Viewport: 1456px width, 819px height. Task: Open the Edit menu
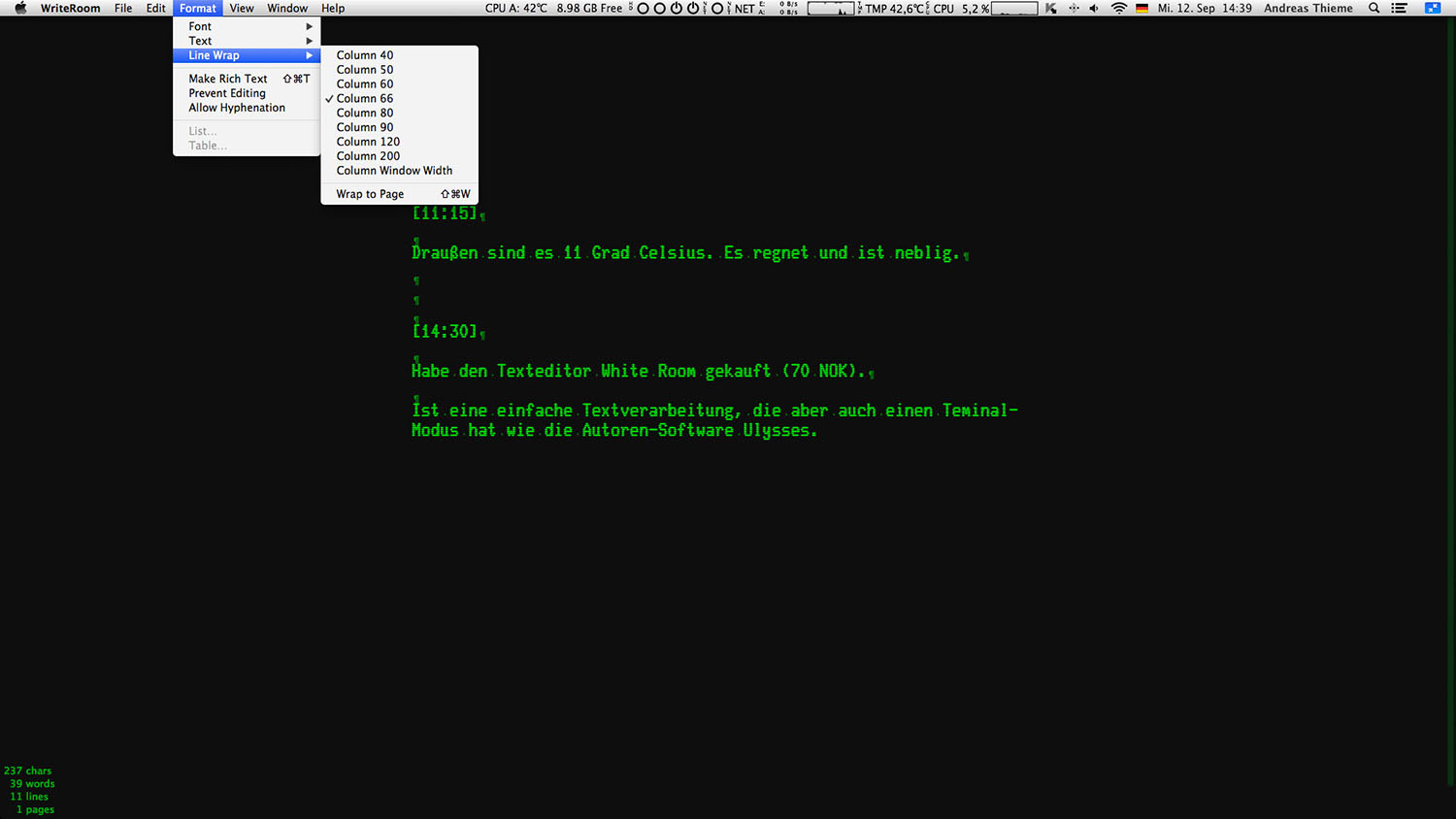(156, 8)
